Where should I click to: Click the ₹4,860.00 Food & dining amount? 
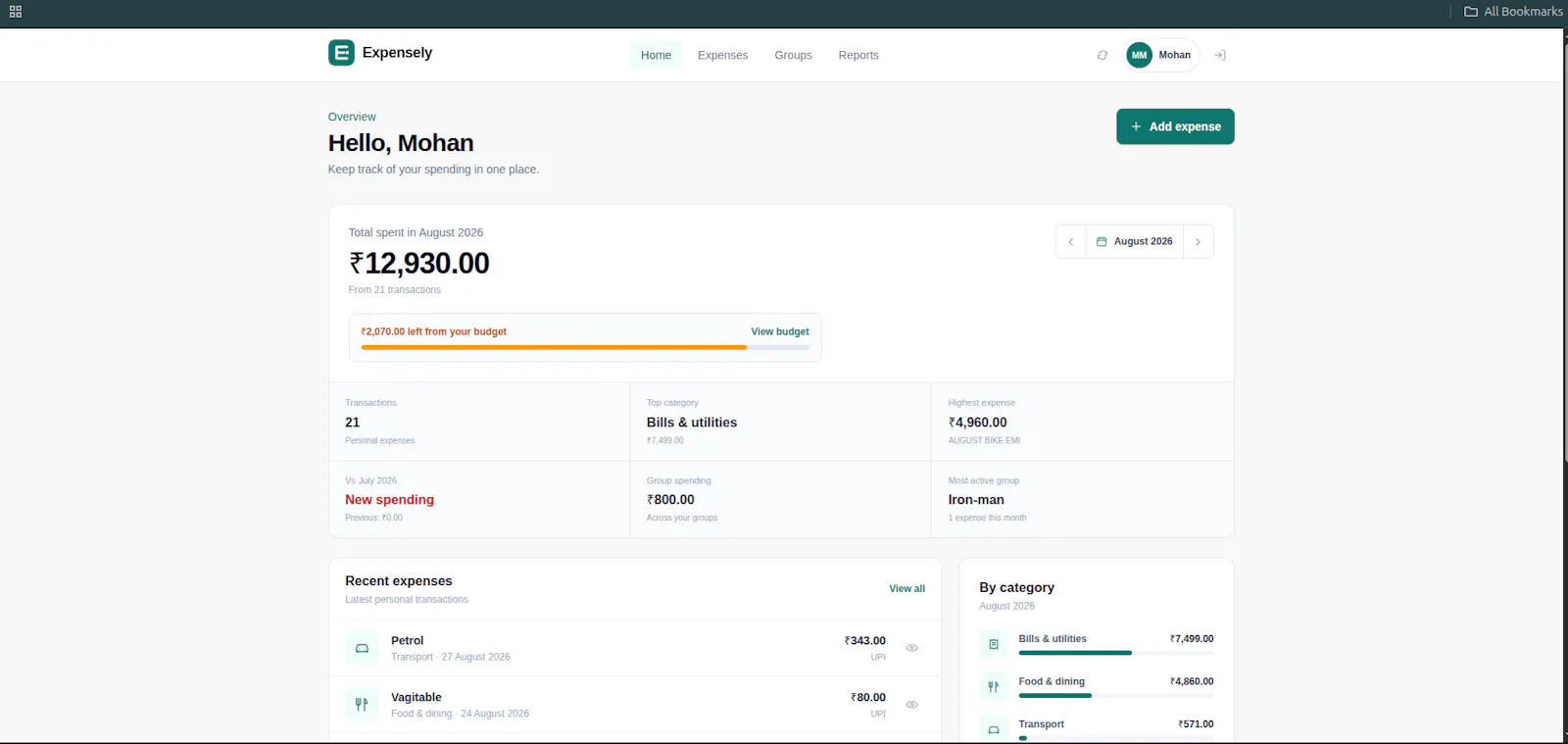coord(1192,681)
